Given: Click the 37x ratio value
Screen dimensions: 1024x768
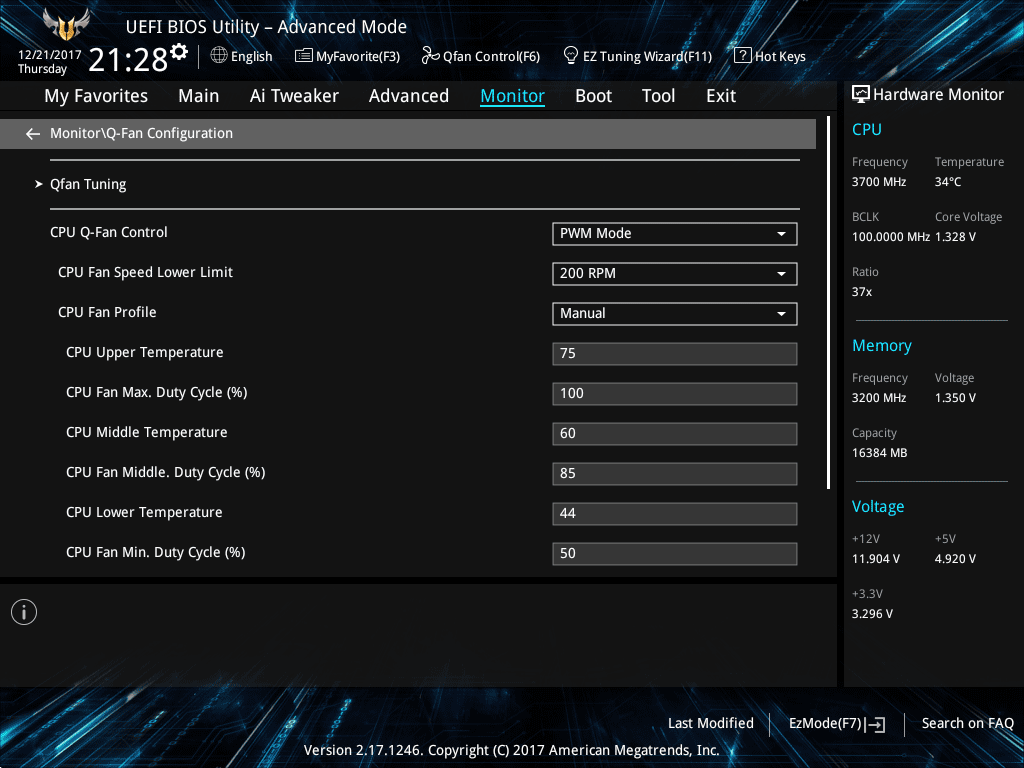Looking at the screenshot, I should (x=862, y=292).
